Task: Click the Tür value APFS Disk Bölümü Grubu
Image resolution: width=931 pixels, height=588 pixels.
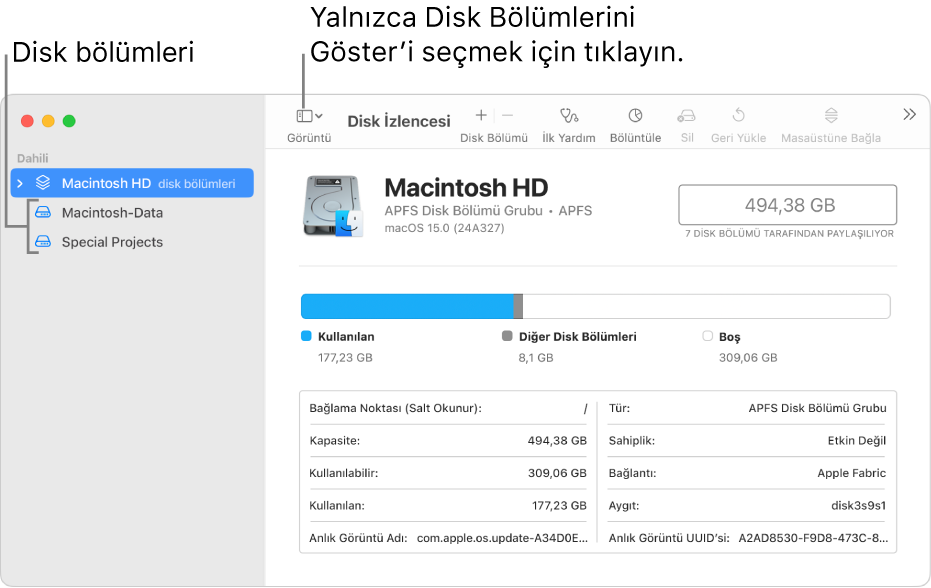Action: click(818, 408)
